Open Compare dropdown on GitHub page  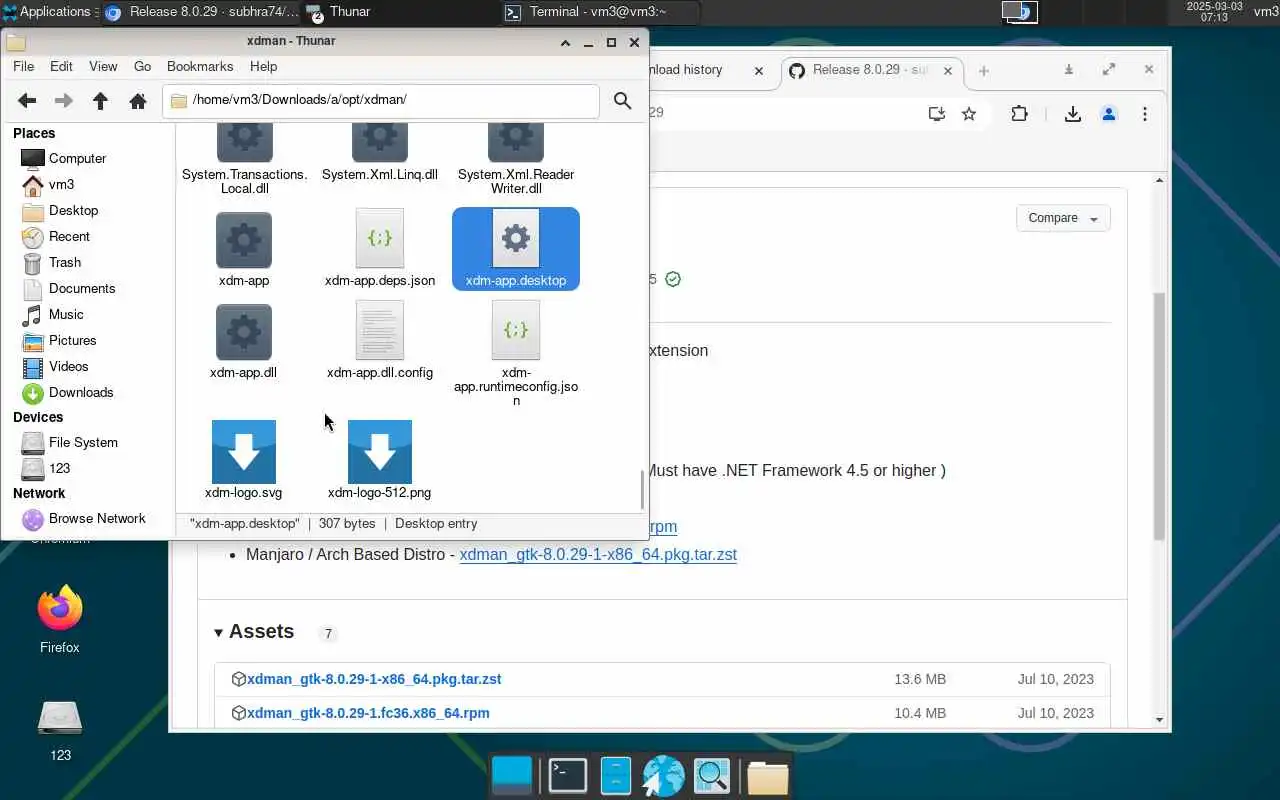(1062, 218)
